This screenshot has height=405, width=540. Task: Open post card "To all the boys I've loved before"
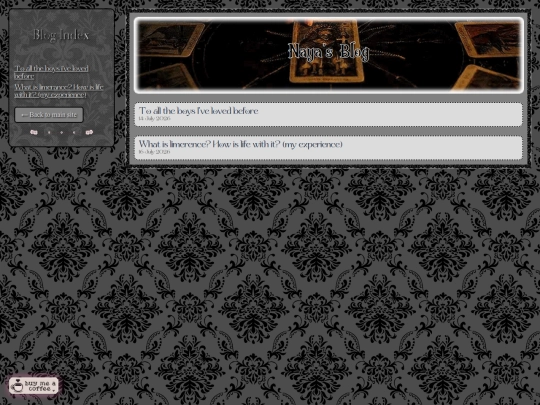click(328, 114)
